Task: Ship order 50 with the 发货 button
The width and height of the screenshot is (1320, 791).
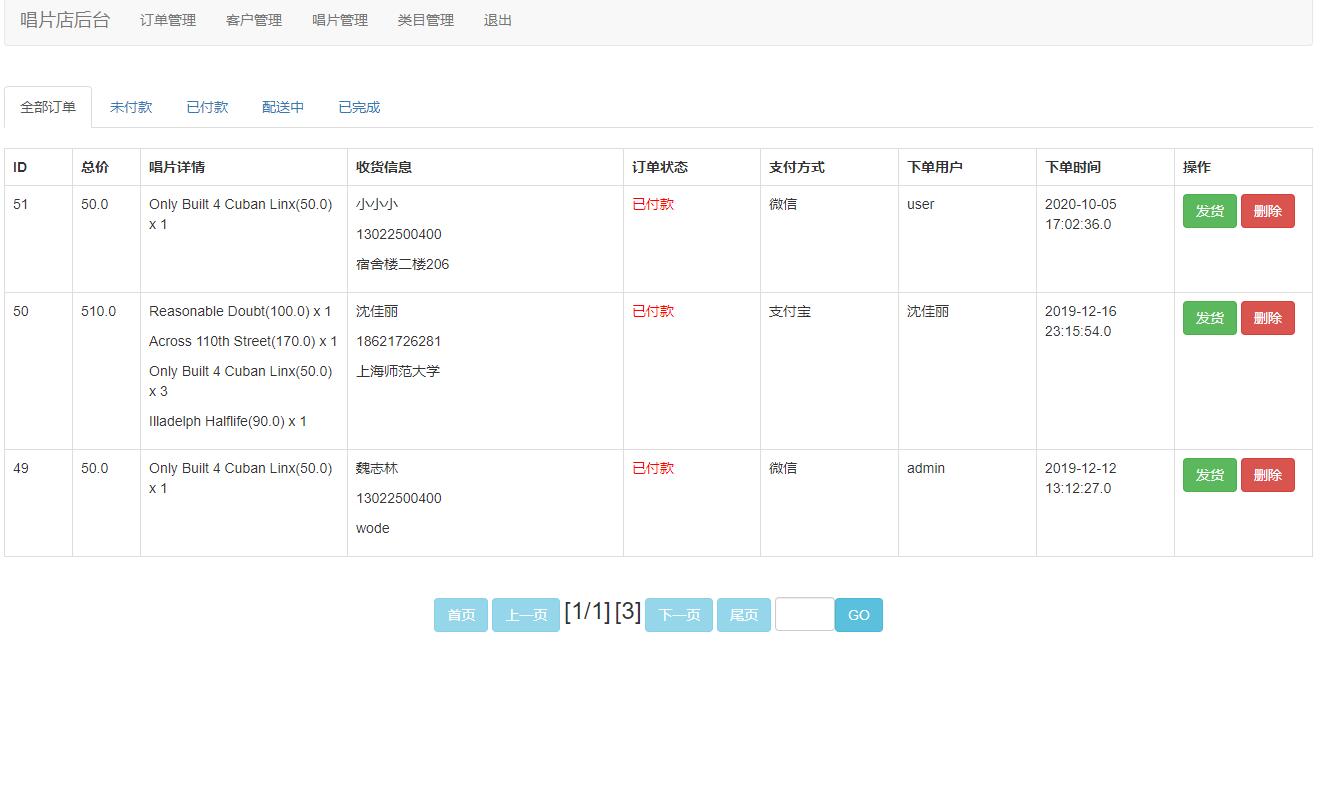Action: 1209,318
